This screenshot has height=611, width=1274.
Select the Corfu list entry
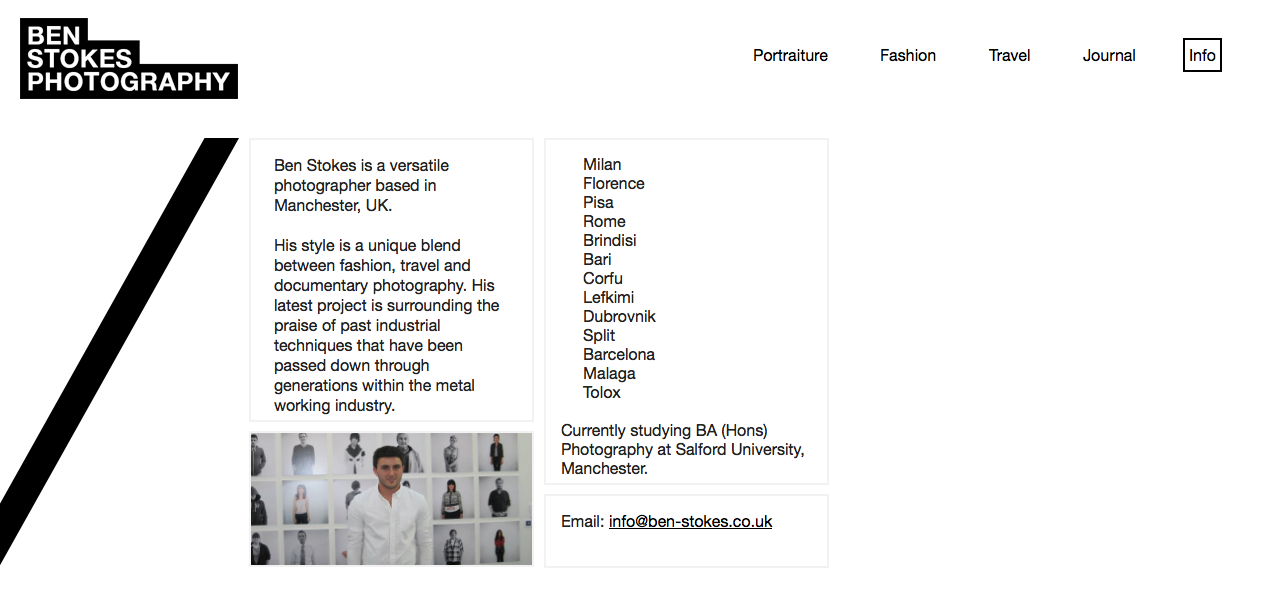click(602, 279)
